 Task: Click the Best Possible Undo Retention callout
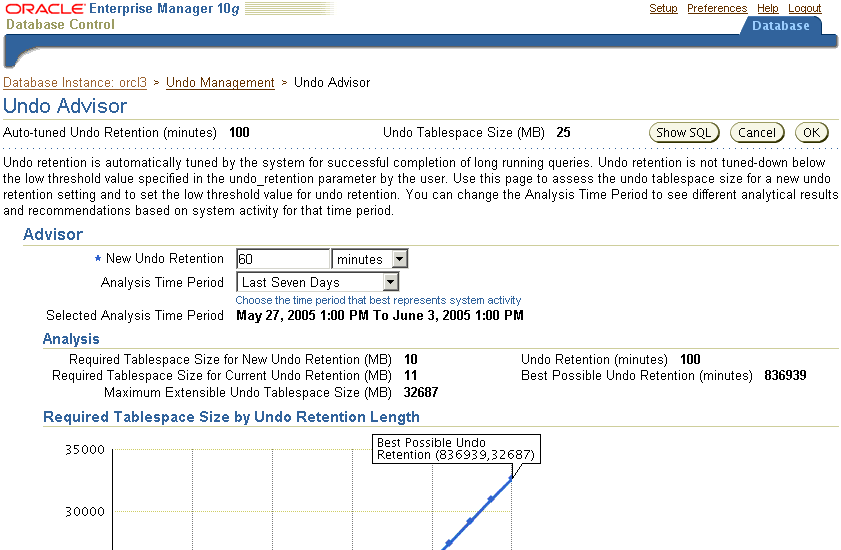coord(456,449)
